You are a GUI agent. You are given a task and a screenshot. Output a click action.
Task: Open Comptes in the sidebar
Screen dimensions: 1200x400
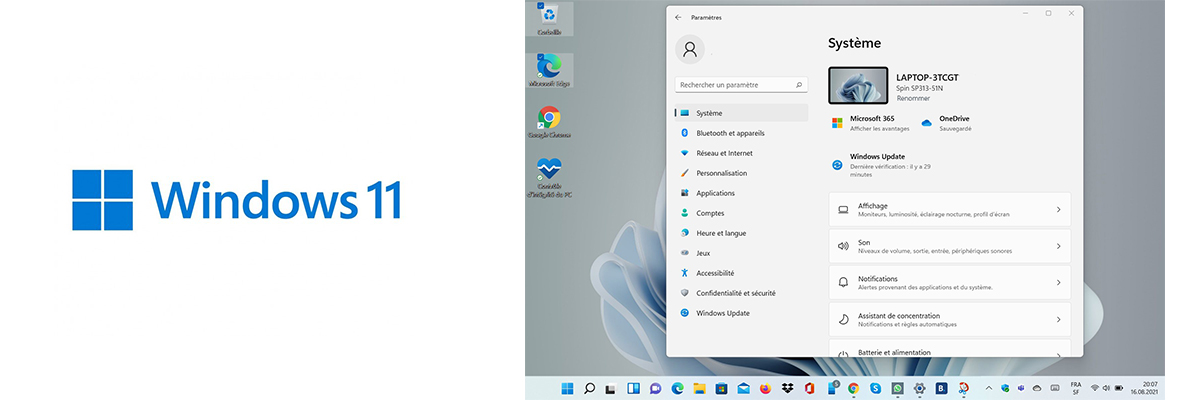point(741,213)
